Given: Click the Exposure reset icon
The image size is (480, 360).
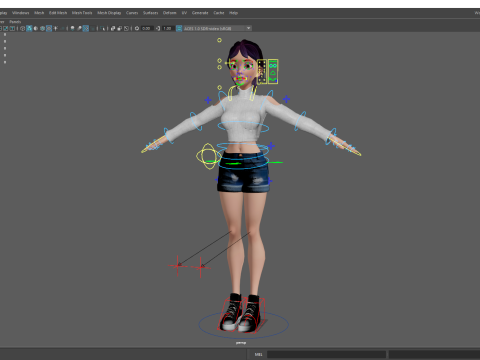Looking at the screenshot, I should coord(137,28).
